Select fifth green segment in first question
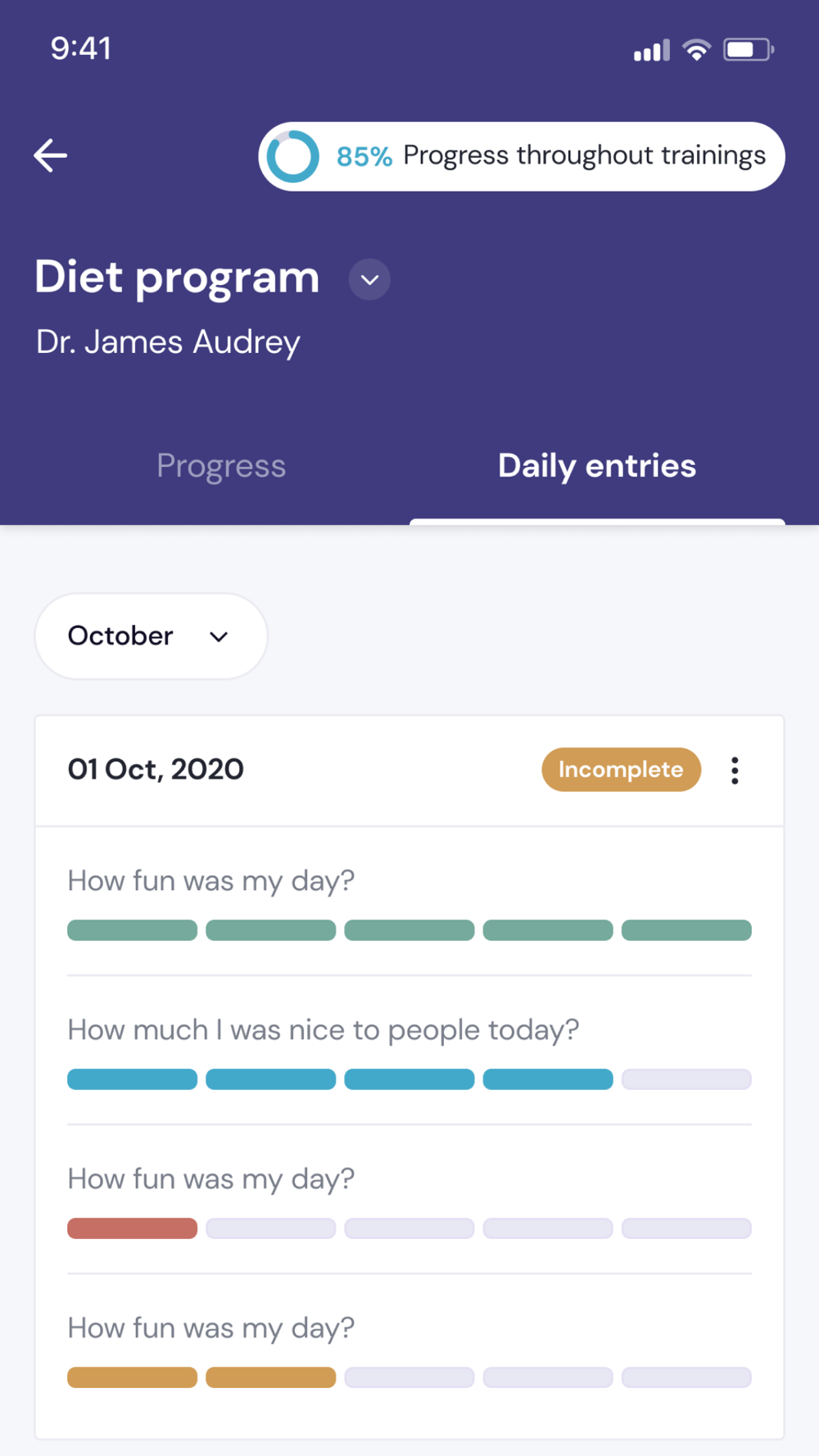This screenshot has height=1456, width=819. coord(686,930)
